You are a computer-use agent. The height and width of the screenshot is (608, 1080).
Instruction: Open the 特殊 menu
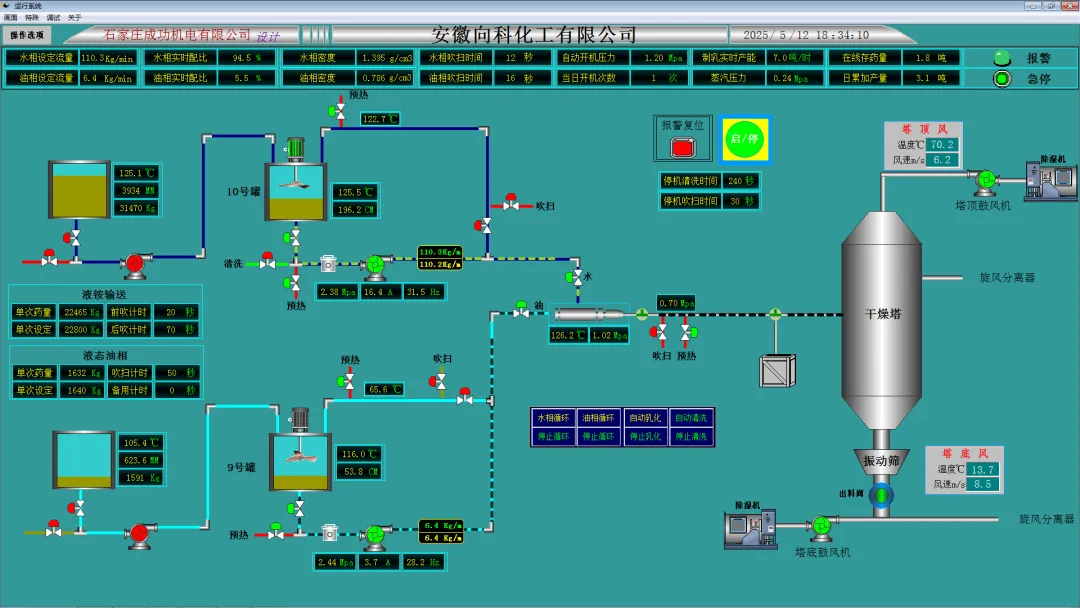point(32,17)
